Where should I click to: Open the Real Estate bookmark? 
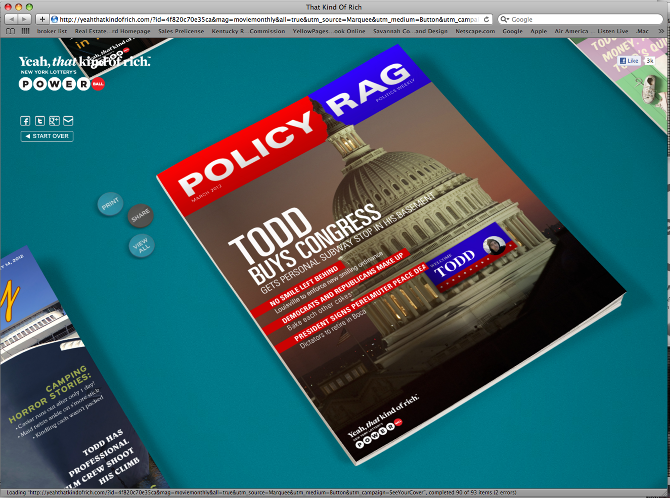(90, 31)
